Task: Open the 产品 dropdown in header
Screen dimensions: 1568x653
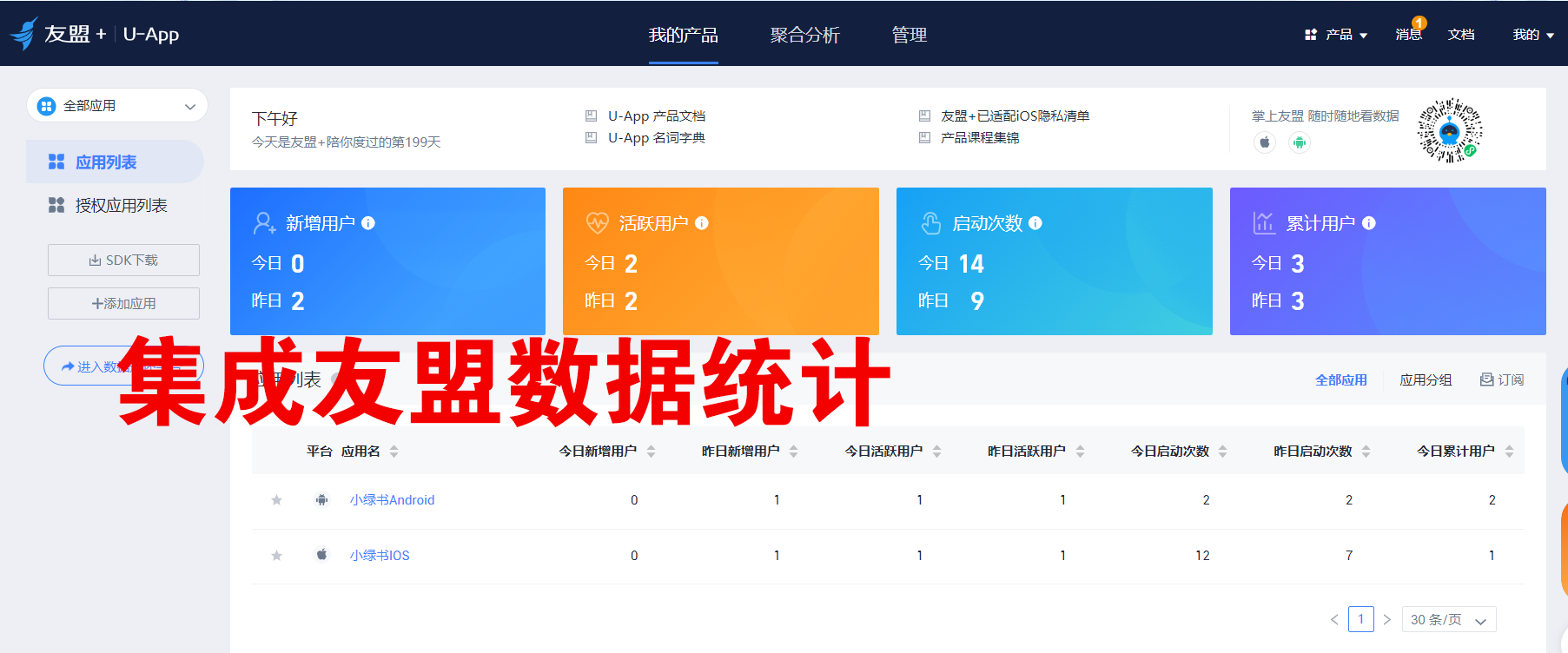Action: [1337, 35]
